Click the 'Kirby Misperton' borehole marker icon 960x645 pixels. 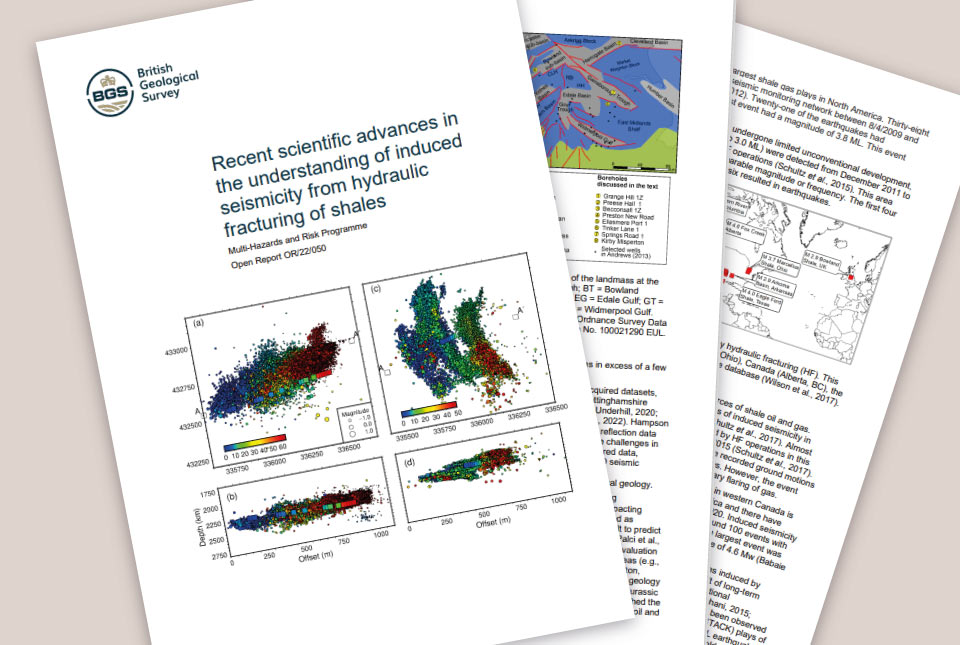[x=597, y=242]
